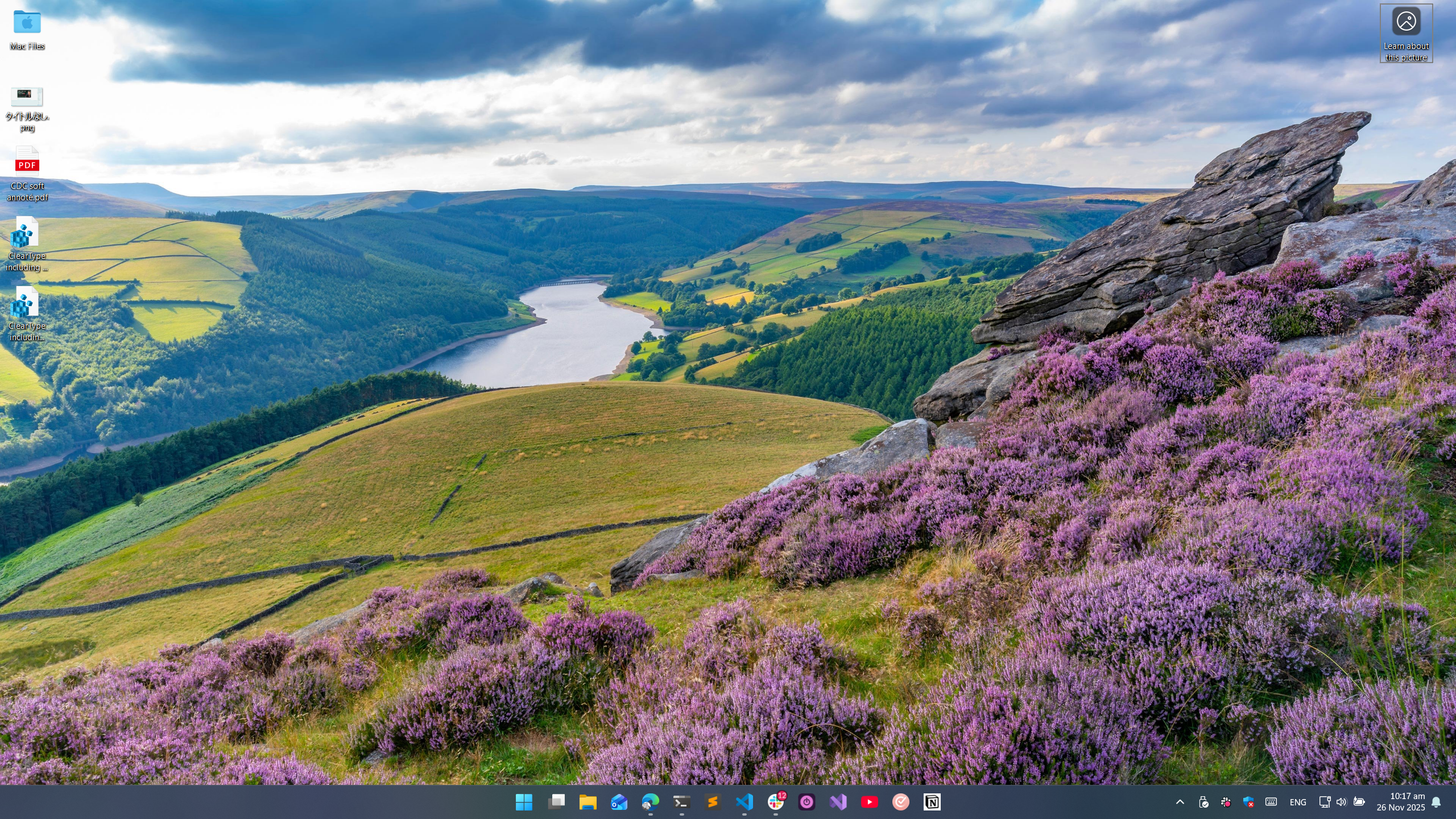This screenshot has height=819, width=1456.
Task: Switch to the Microsoft Edge window
Action: [x=650, y=802]
